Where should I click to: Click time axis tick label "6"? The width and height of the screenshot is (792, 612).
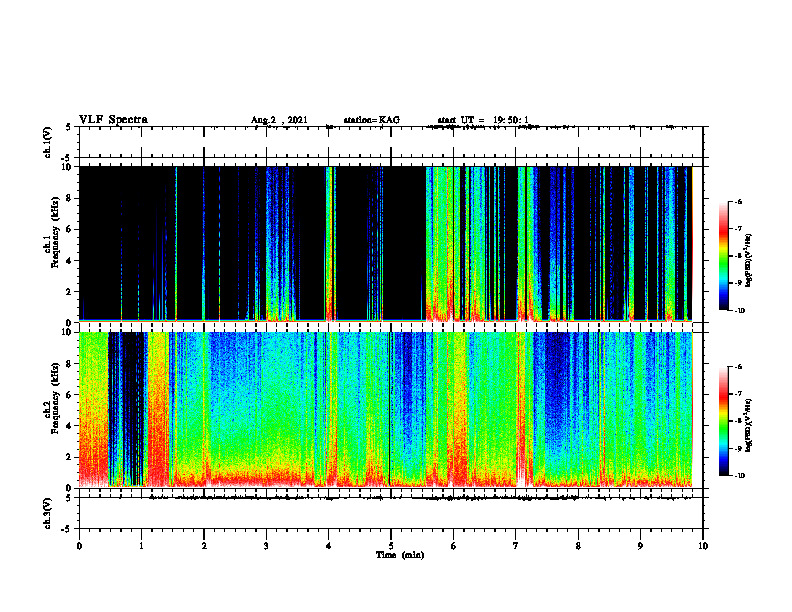[454, 546]
